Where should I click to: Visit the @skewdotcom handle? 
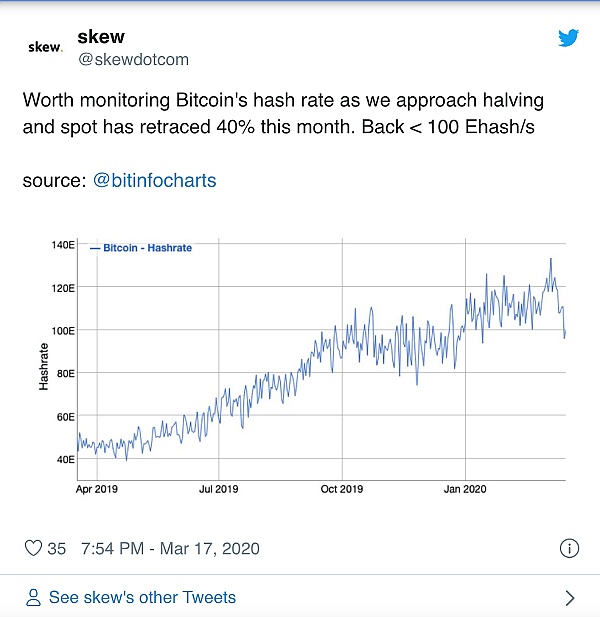pos(133,59)
